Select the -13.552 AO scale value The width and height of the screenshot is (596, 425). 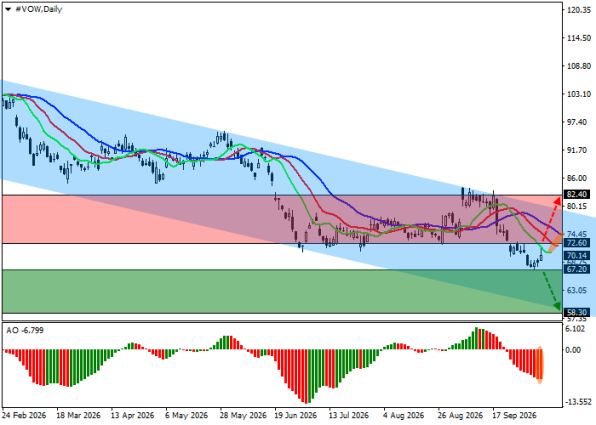[x=577, y=402]
